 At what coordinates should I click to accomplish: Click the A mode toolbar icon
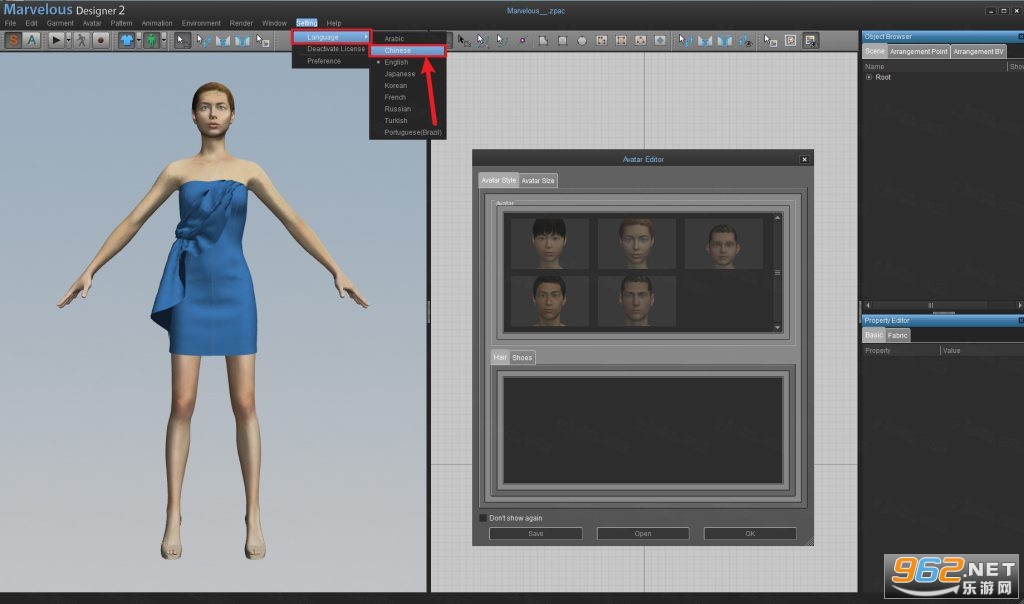click(x=31, y=40)
